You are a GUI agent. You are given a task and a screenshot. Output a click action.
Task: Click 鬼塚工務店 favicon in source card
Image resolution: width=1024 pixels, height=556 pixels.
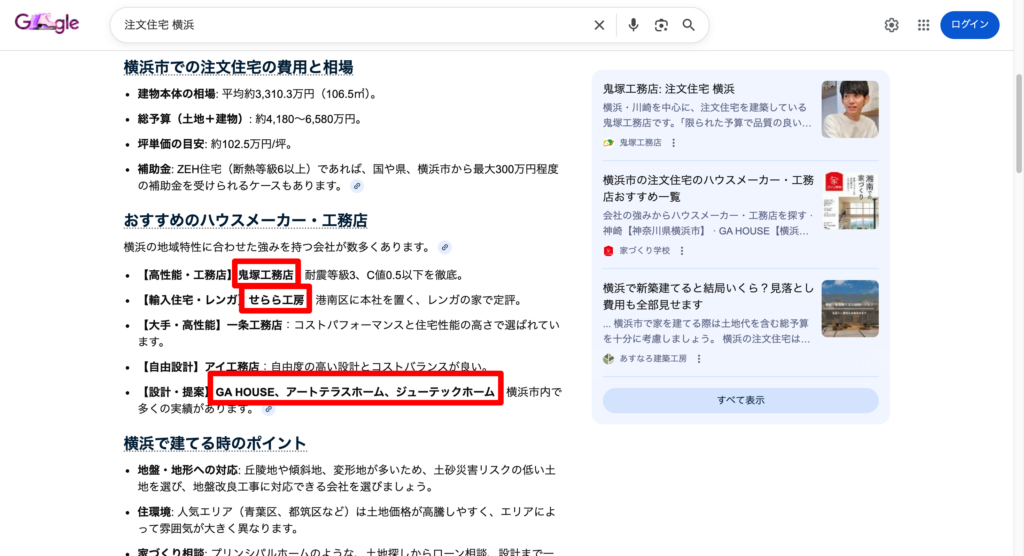pyautogui.click(x=608, y=142)
